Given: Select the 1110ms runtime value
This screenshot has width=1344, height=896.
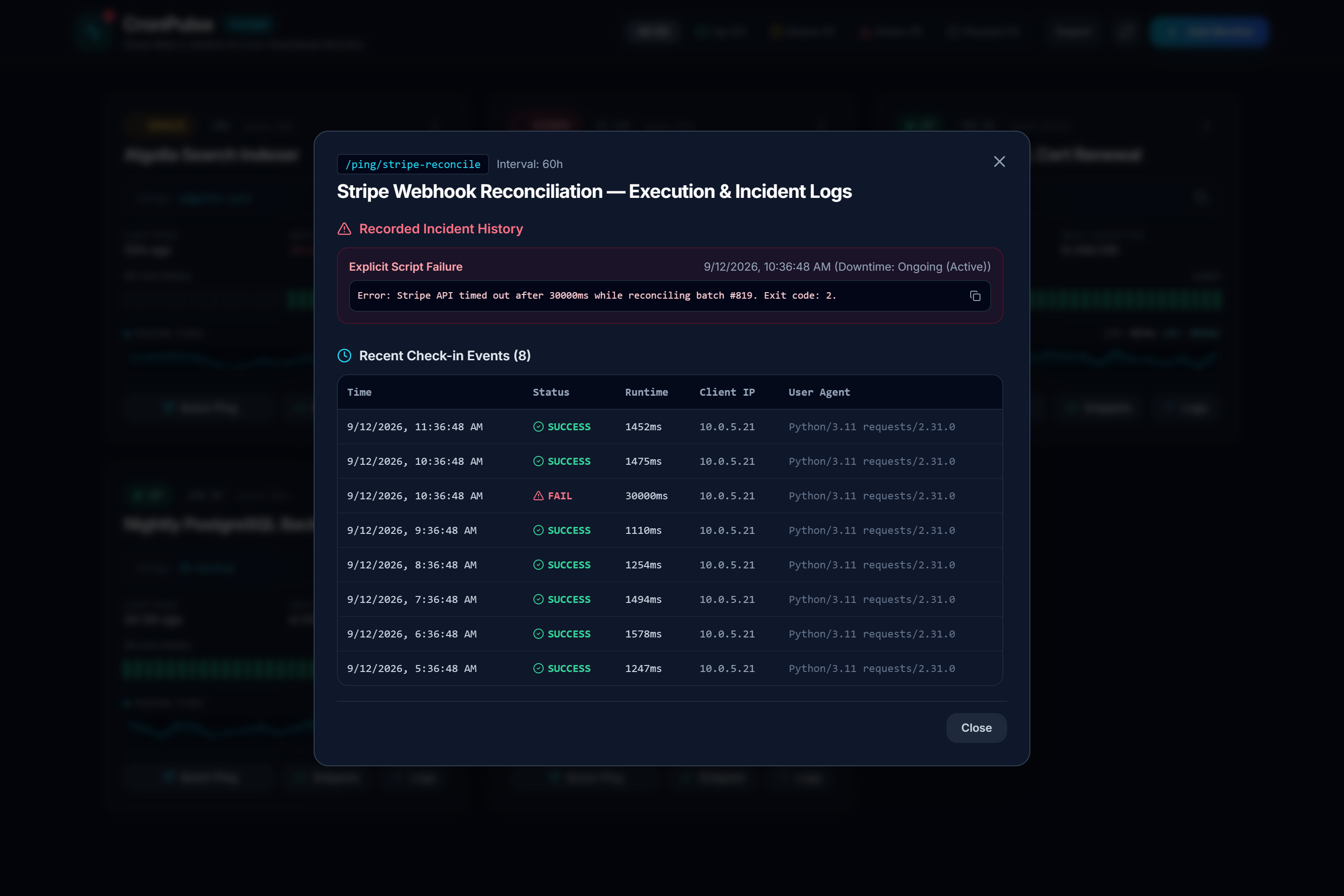Looking at the screenshot, I should [x=643, y=530].
